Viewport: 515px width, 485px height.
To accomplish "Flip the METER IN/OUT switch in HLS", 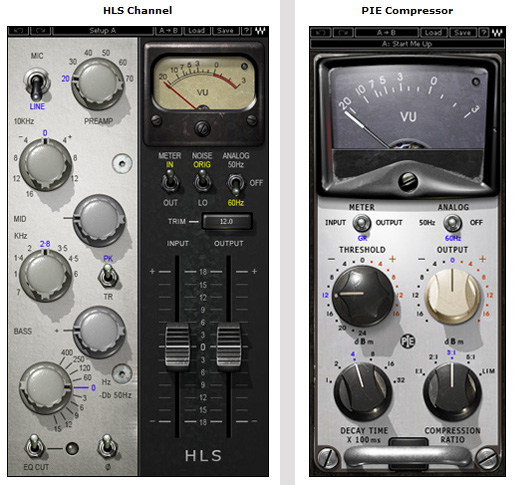I will tap(170, 182).
